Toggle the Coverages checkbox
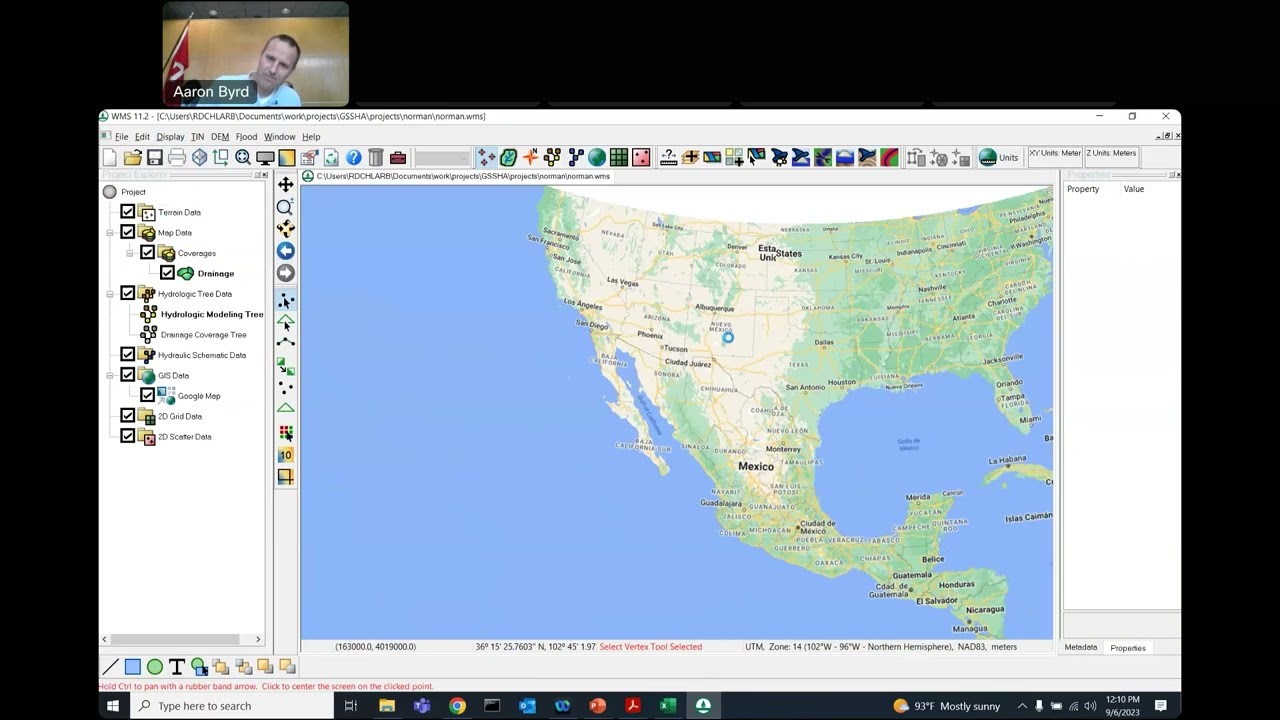Viewport: 1280px width, 720px height. 147,253
